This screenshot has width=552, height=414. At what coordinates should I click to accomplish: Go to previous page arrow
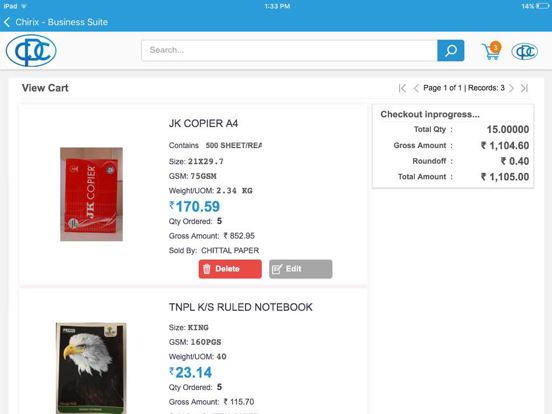tap(416, 88)
